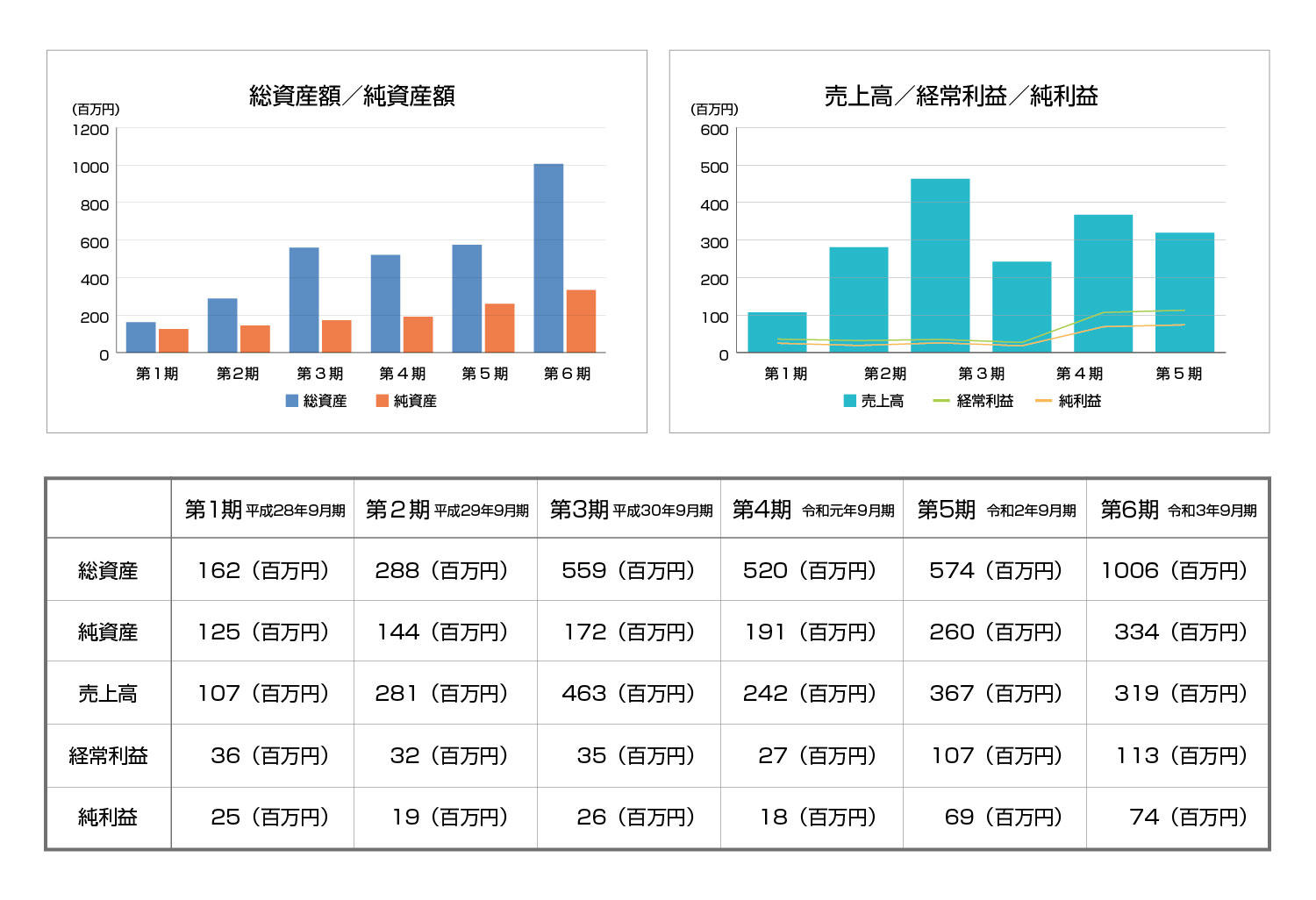Viewport: 1316px width, 900px height.
Task: Select cell 25 (百万円)
Action: (263, 818)
